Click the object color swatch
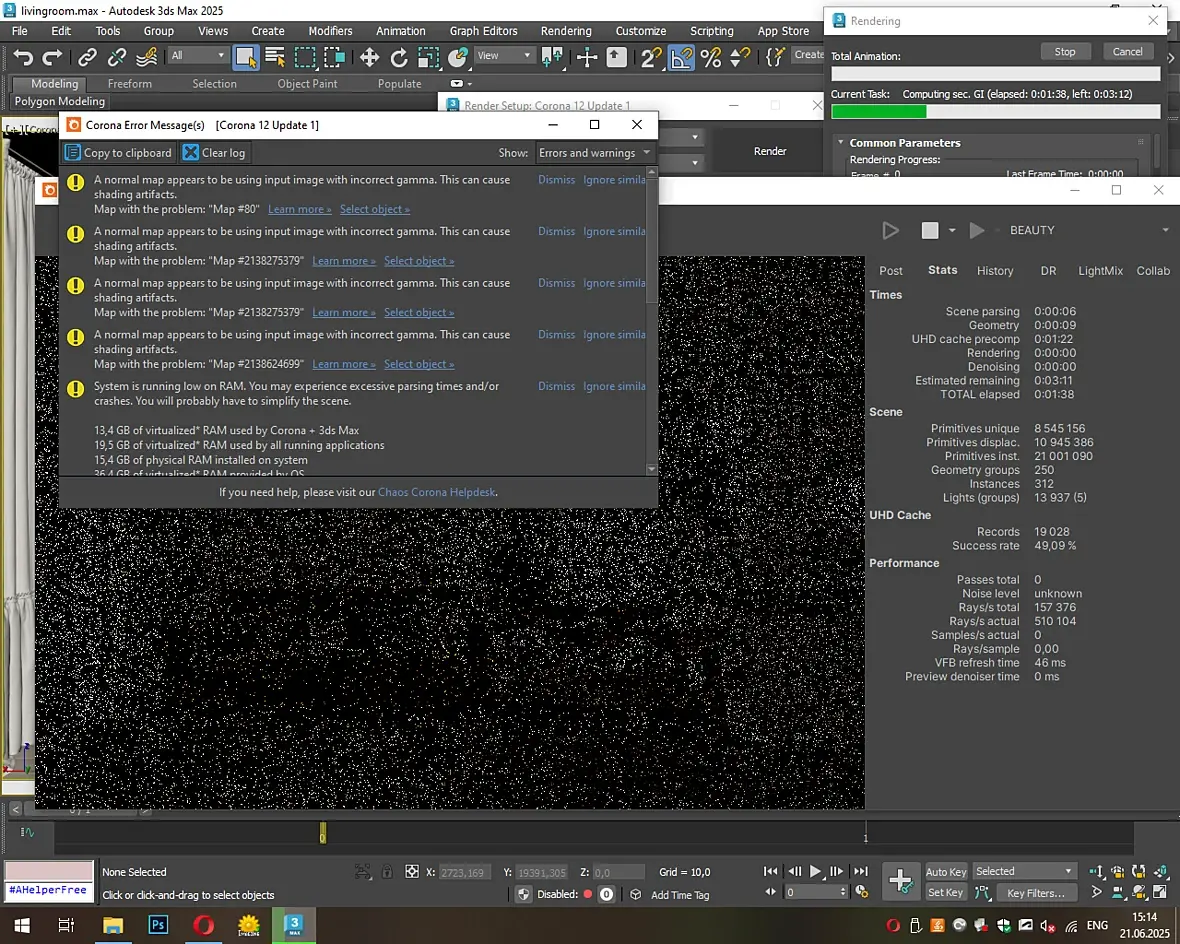Viewport: 1180px width, 944px height. pyautogui.click(x=49, y=871)
